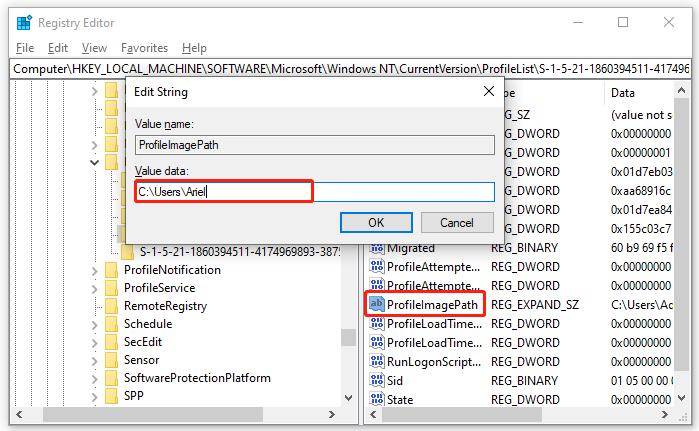Image resolution: width=699 pixels, height=431 pixels.
Task: Minimize the Registry Editor window
Action: 578,22
